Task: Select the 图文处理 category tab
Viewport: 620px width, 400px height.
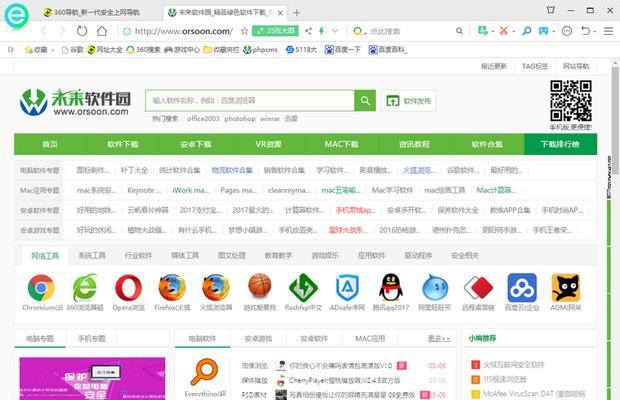Action: click(232, 256)
